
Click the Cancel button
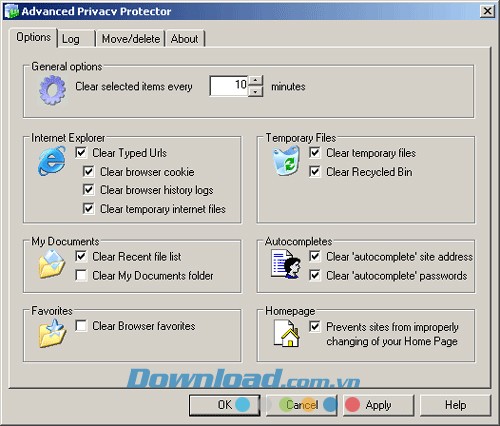click(x=301, y=405)
